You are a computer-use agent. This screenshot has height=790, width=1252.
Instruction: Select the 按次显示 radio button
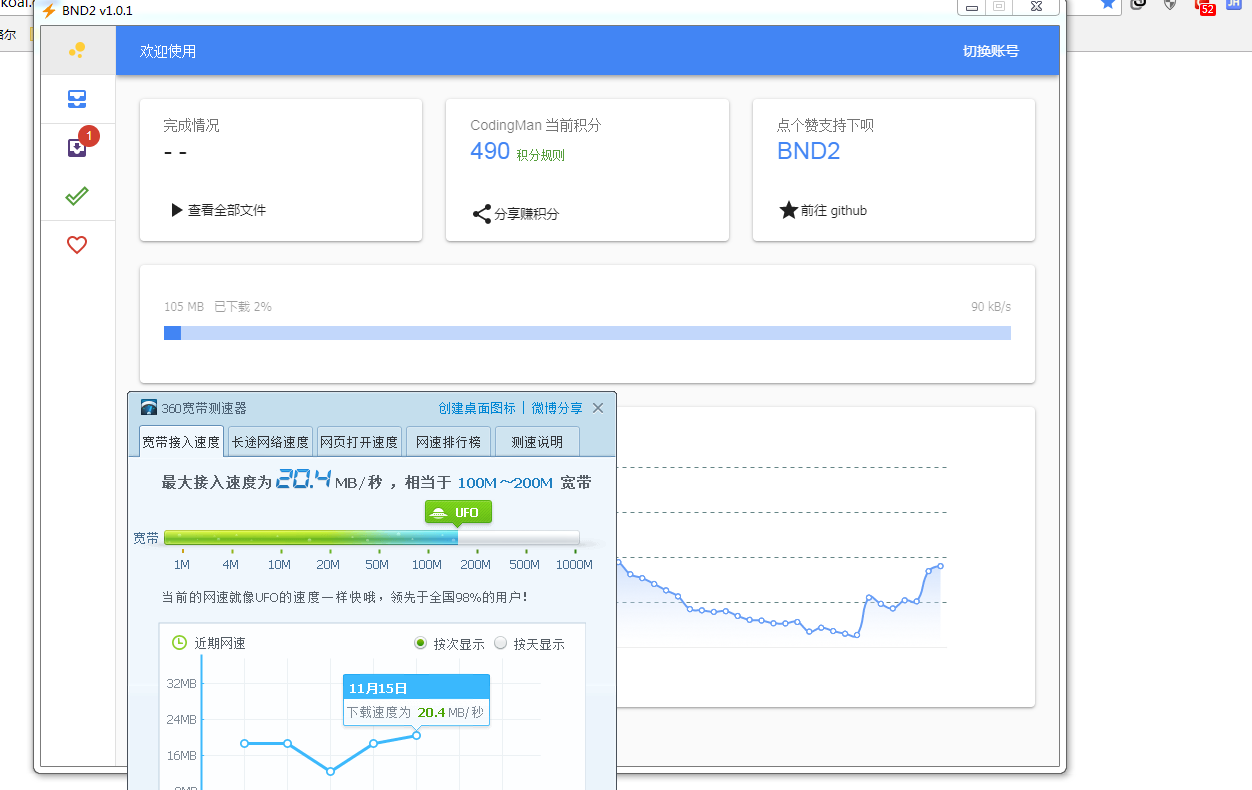tap(421, 643)
